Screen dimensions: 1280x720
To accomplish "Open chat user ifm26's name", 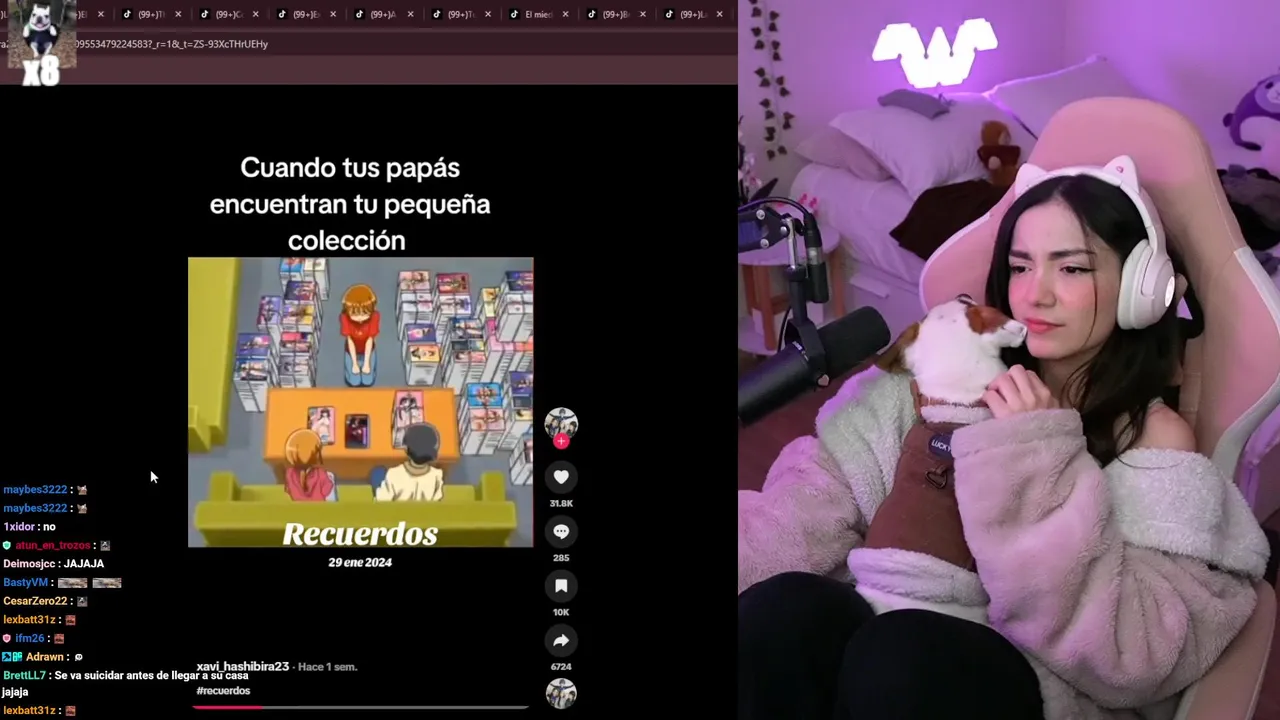I will click(29, 638).
